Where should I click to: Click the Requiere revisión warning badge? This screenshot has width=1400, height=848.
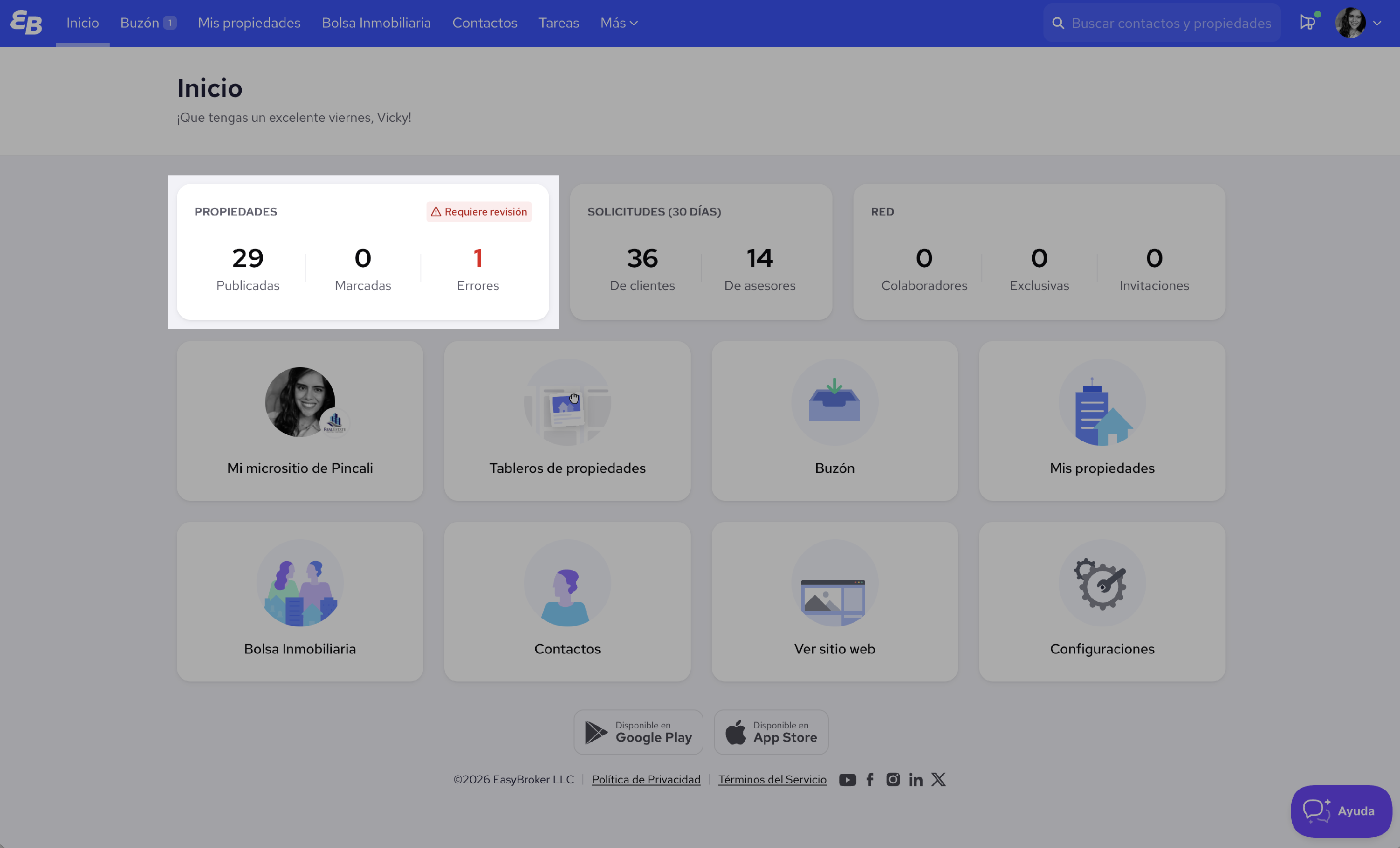(x=479, y=211)
